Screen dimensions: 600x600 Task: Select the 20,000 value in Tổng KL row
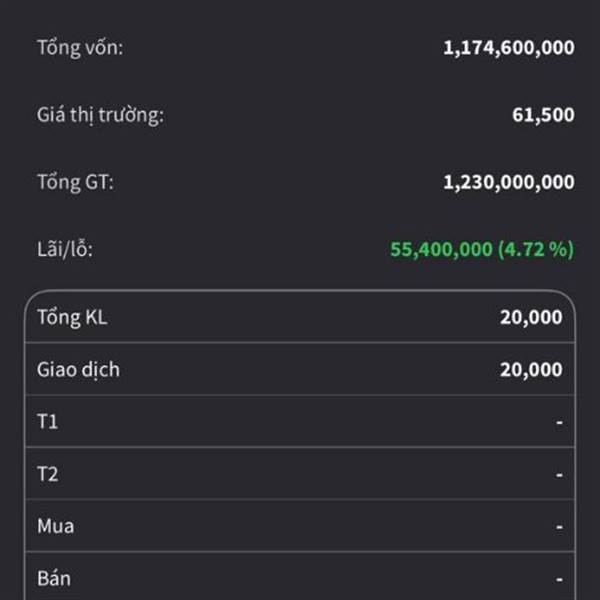(531, 318)
